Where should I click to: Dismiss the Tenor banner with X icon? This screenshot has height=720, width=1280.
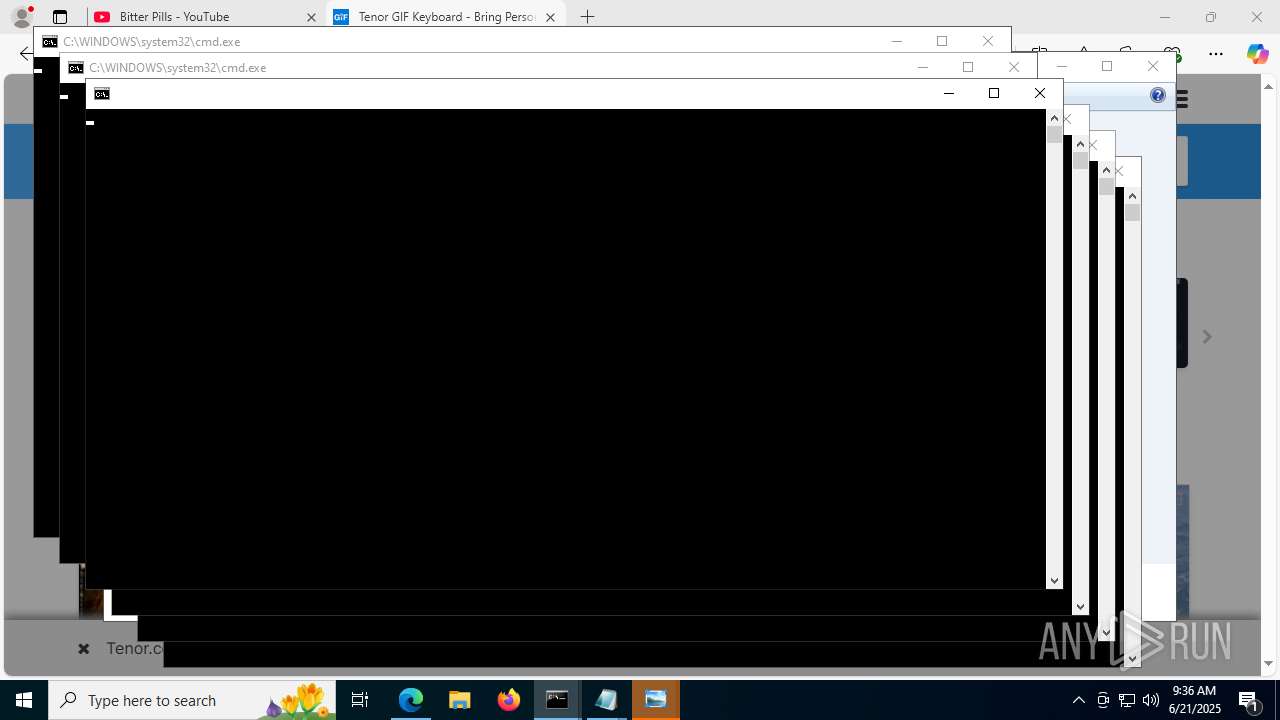[84, 649]
